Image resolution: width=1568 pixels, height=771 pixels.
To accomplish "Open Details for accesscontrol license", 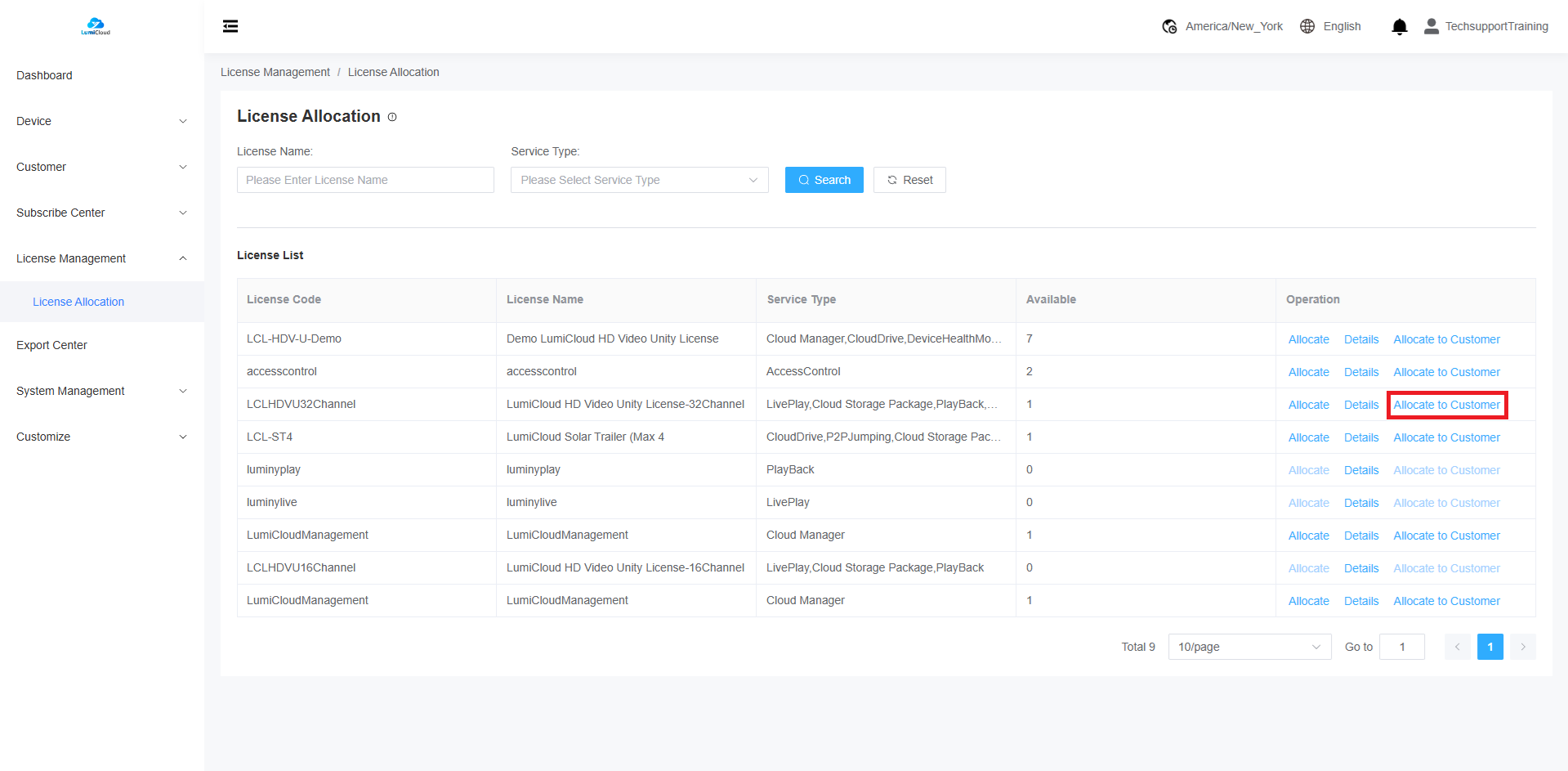I will tap(1360, 372).
